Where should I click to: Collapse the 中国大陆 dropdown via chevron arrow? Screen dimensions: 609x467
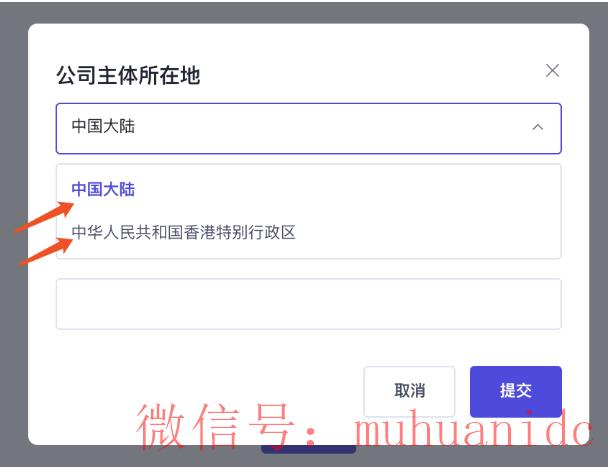[538, 127]
